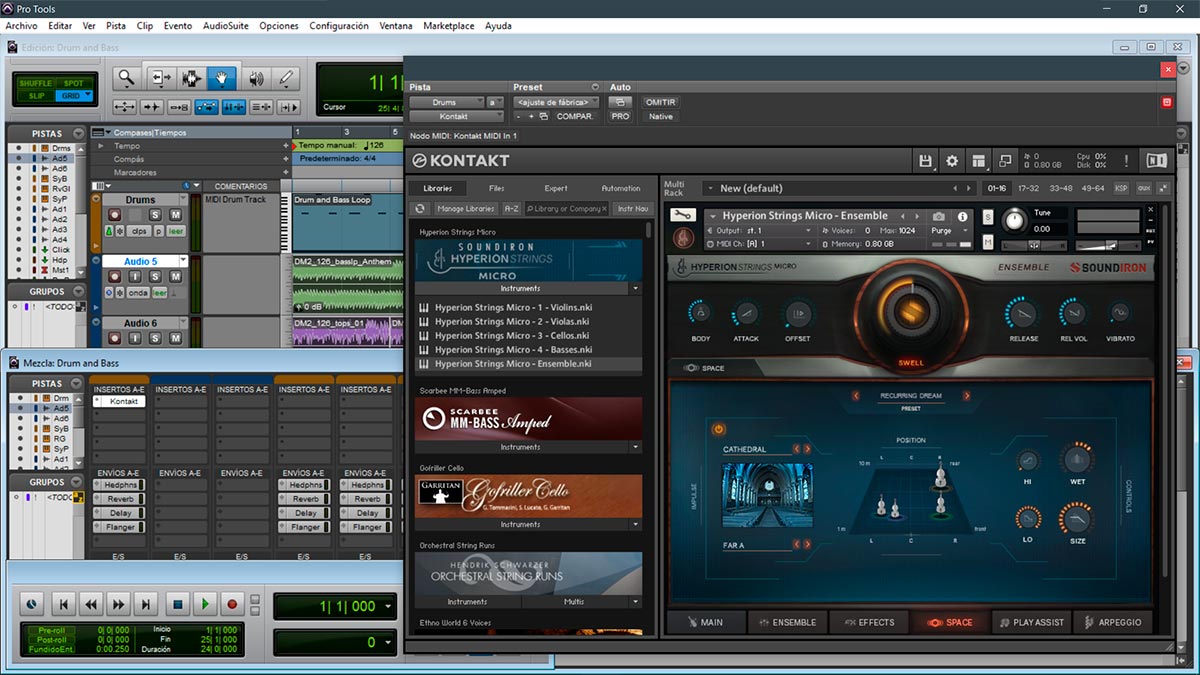The height and width of the screenshot is (675, 1200).
Task: Switch to Kontakt Automation tab
Action: [621, 188]
